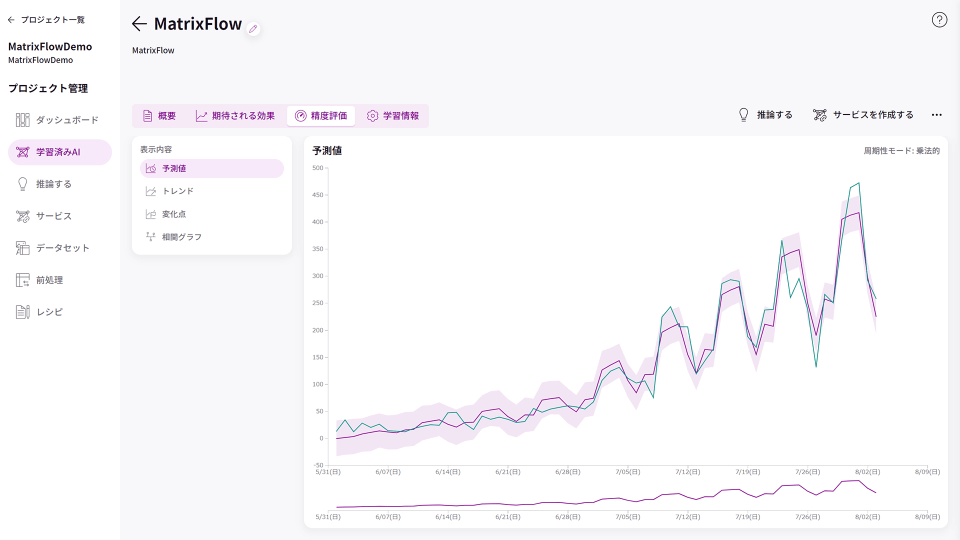Click the サービスを作成する icon

pos(820,114)
